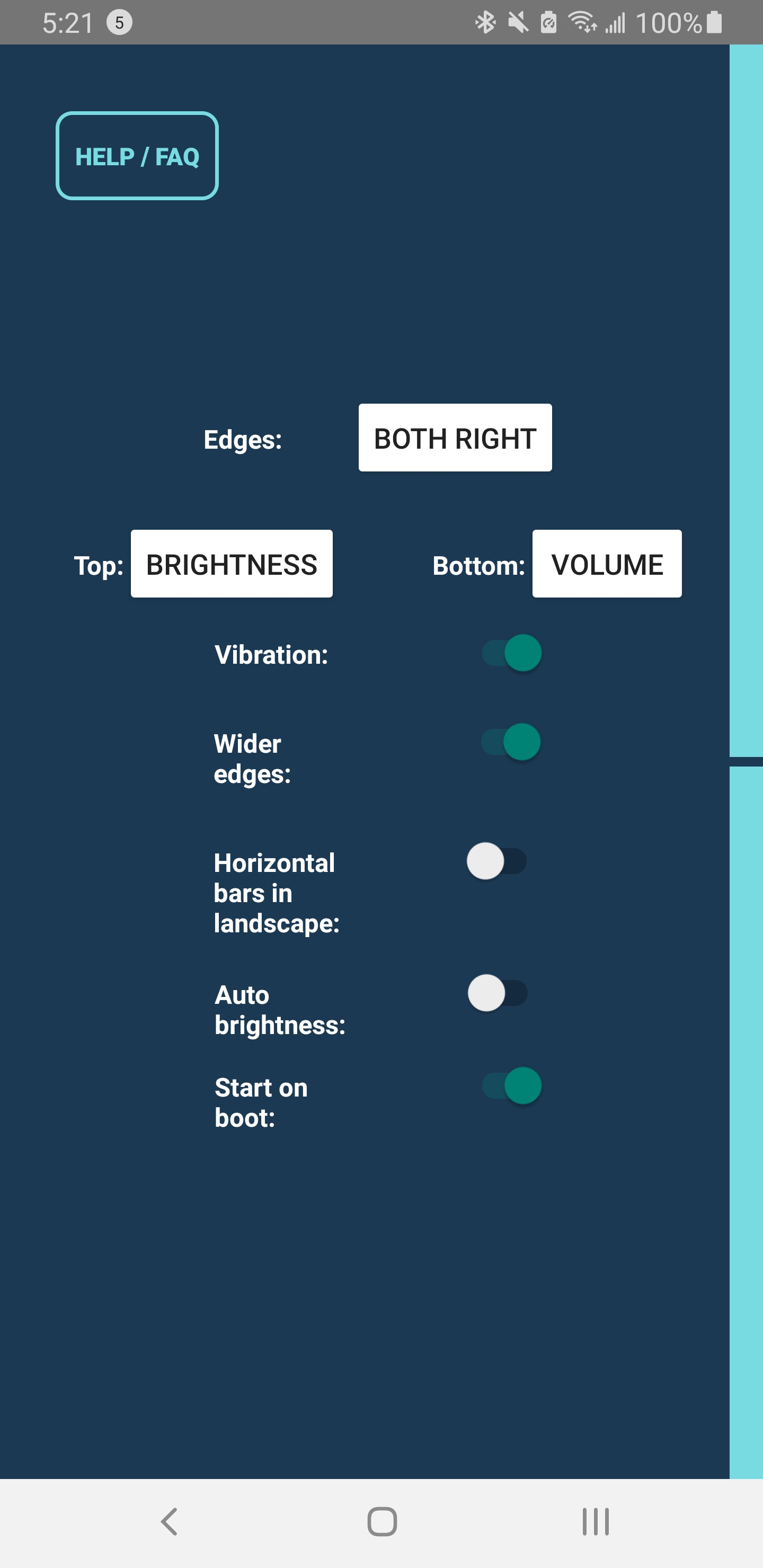The height and width of the screenshot is (1568, 763).
Task: Tap the clock showing 5:21
Action: 68,23
